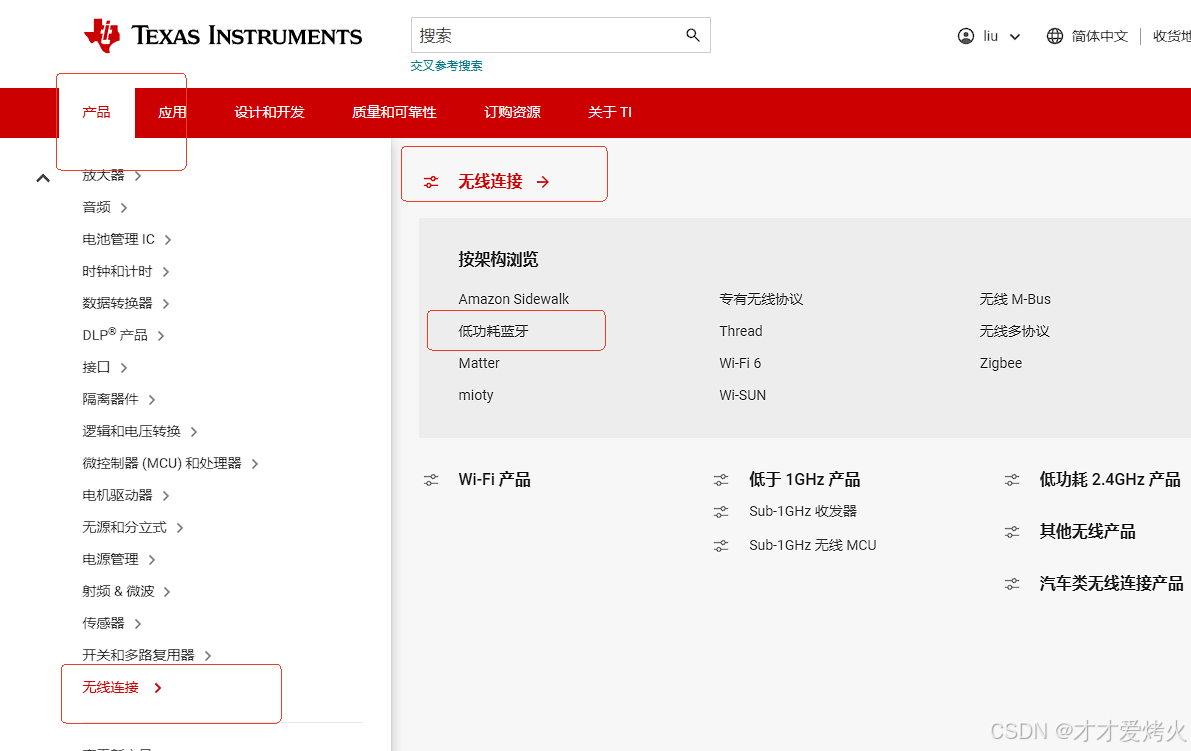The height and width of the screenshot is (751, 1191).
Task: Click the filter icon beside Sub-1GHz 无线 MCU
Action: (x=721, y=546)
